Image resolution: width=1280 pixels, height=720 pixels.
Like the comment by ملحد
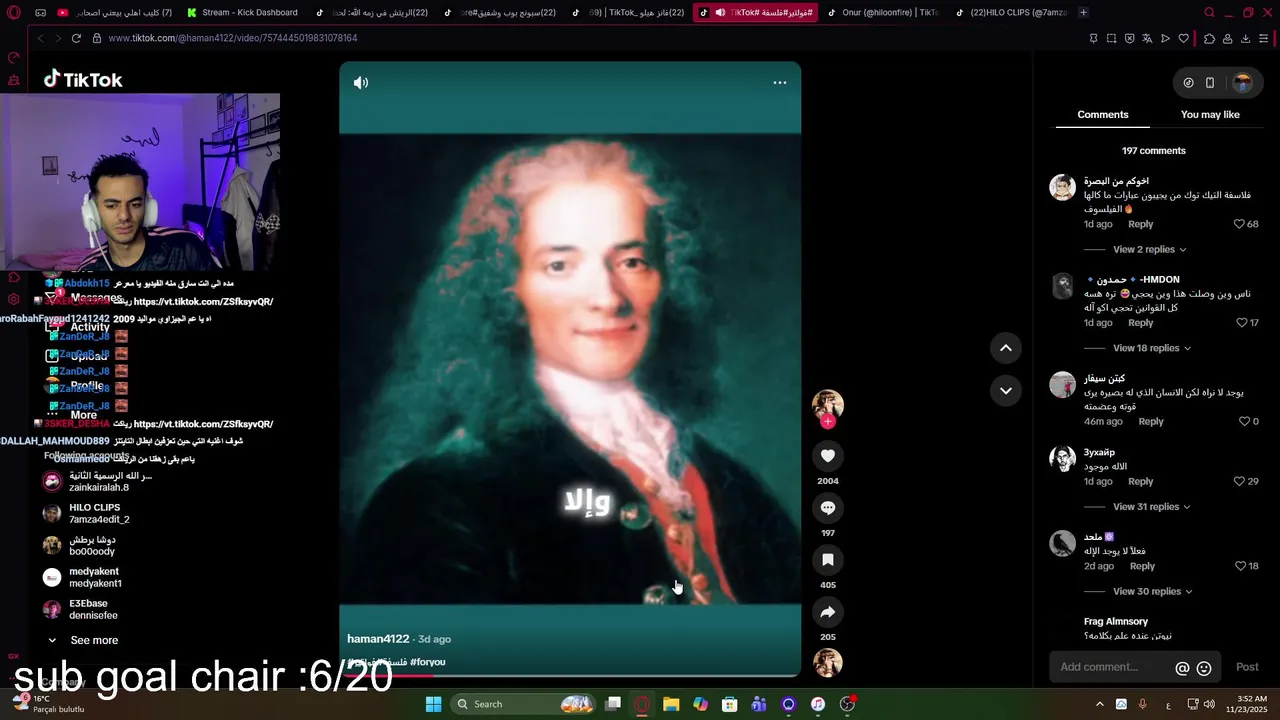pyautogui.click(x=1240, y=566)
